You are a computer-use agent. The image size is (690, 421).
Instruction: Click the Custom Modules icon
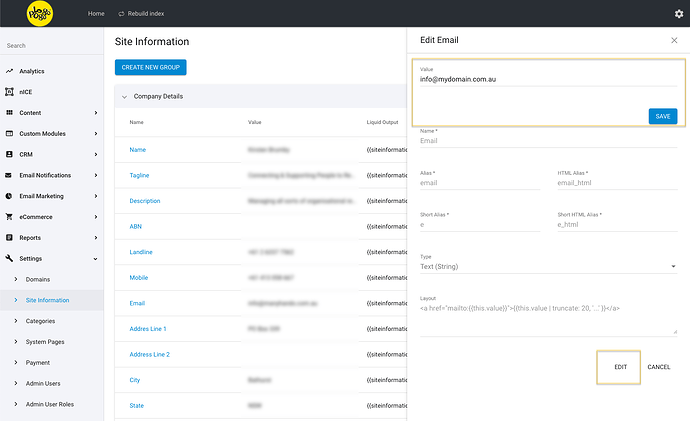[x=9, y=133]
